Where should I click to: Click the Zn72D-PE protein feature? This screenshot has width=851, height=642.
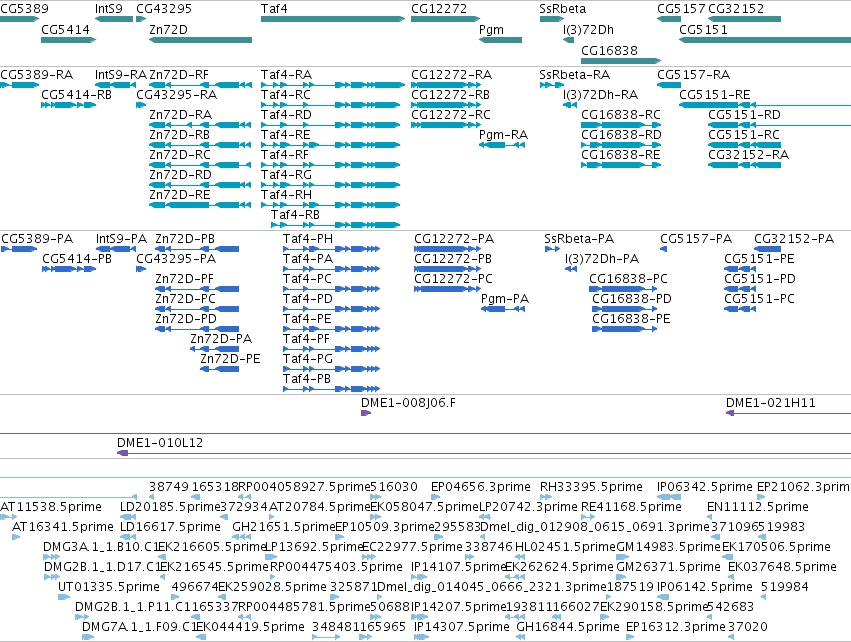tap(219, 369)
